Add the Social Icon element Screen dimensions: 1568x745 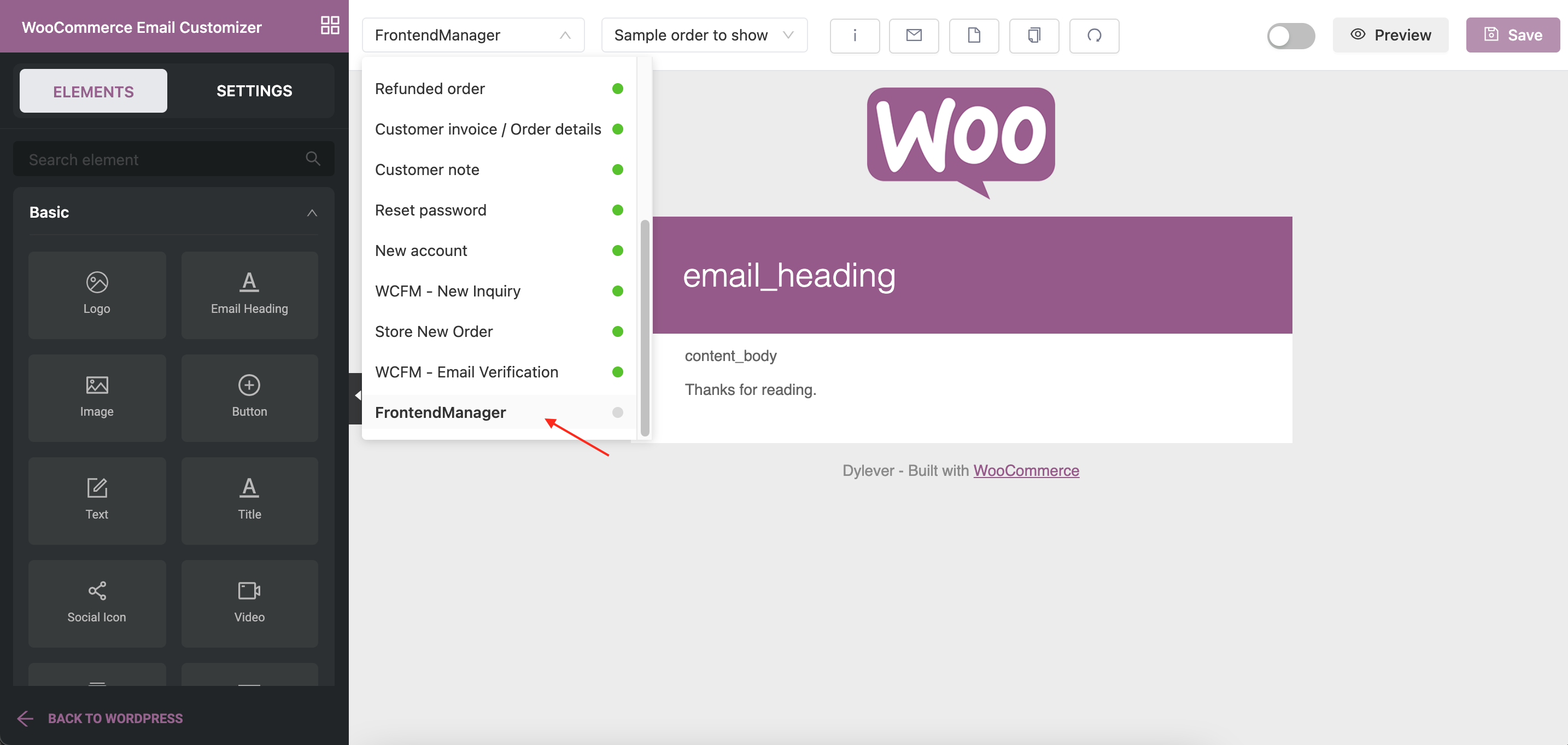click(x=97, y=604)
